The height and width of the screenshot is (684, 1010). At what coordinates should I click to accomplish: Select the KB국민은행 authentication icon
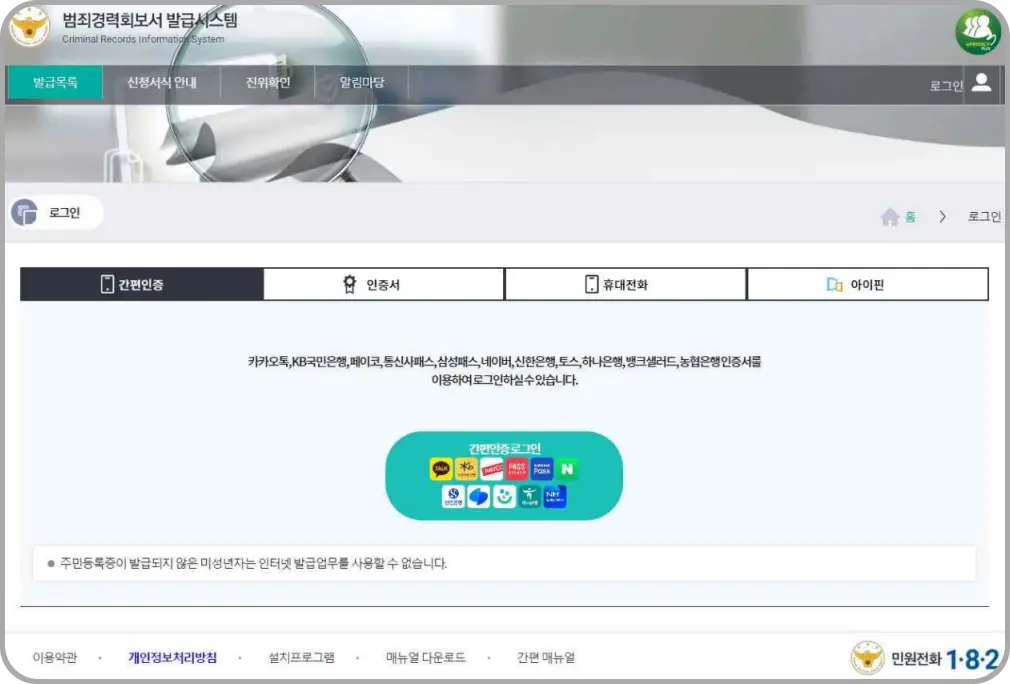[467, 469]
